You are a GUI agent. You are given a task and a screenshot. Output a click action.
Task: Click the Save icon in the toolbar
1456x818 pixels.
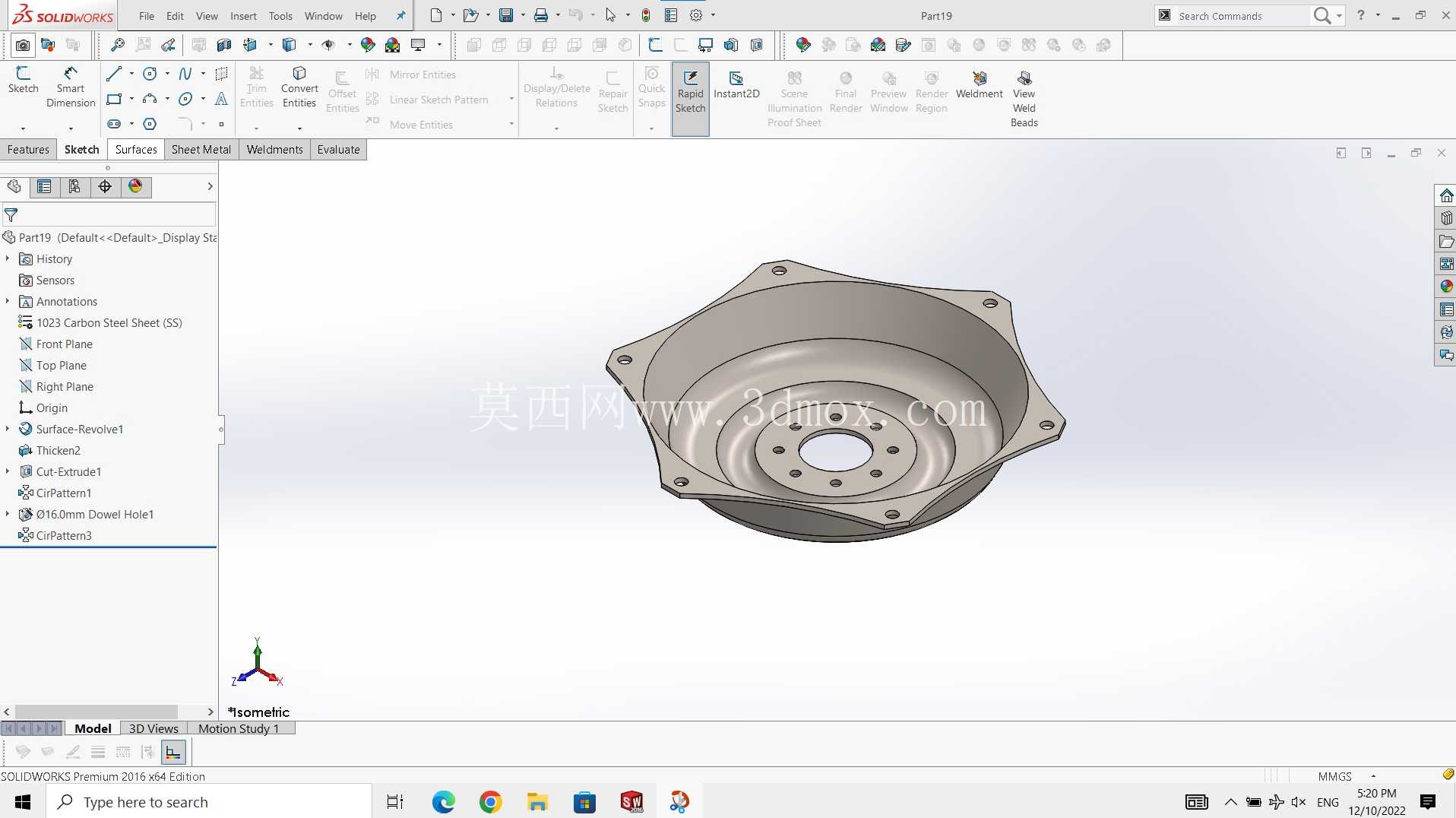click(506, 15)
